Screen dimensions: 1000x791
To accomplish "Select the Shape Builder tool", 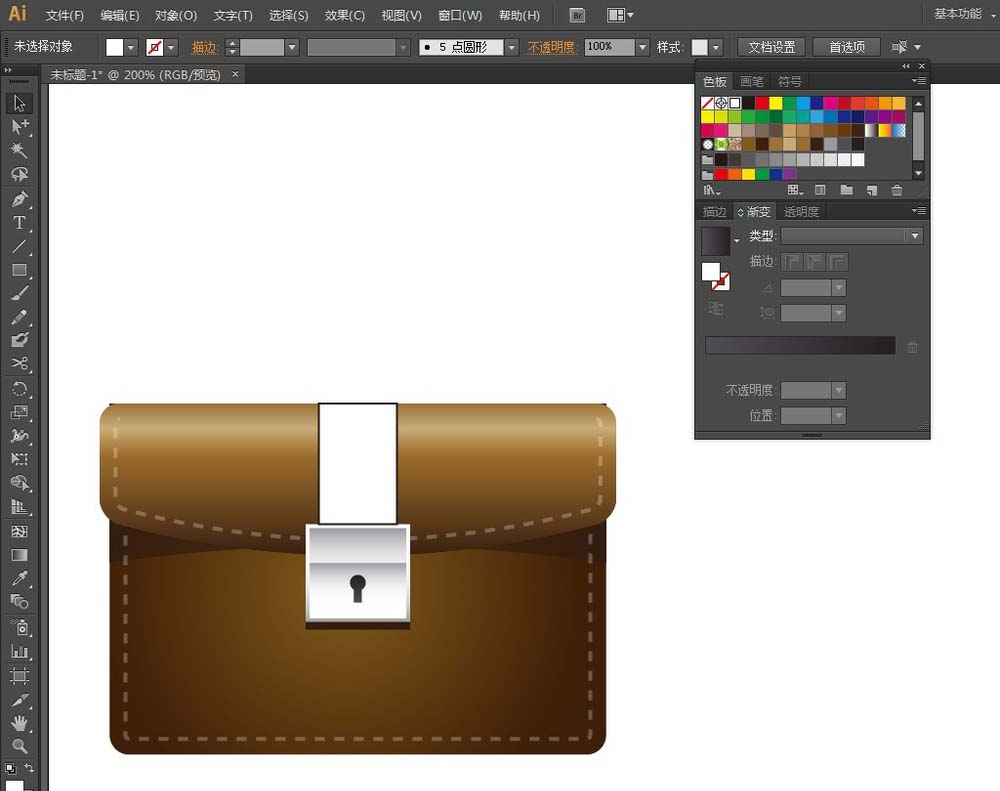I will click(x=19, y=483).
